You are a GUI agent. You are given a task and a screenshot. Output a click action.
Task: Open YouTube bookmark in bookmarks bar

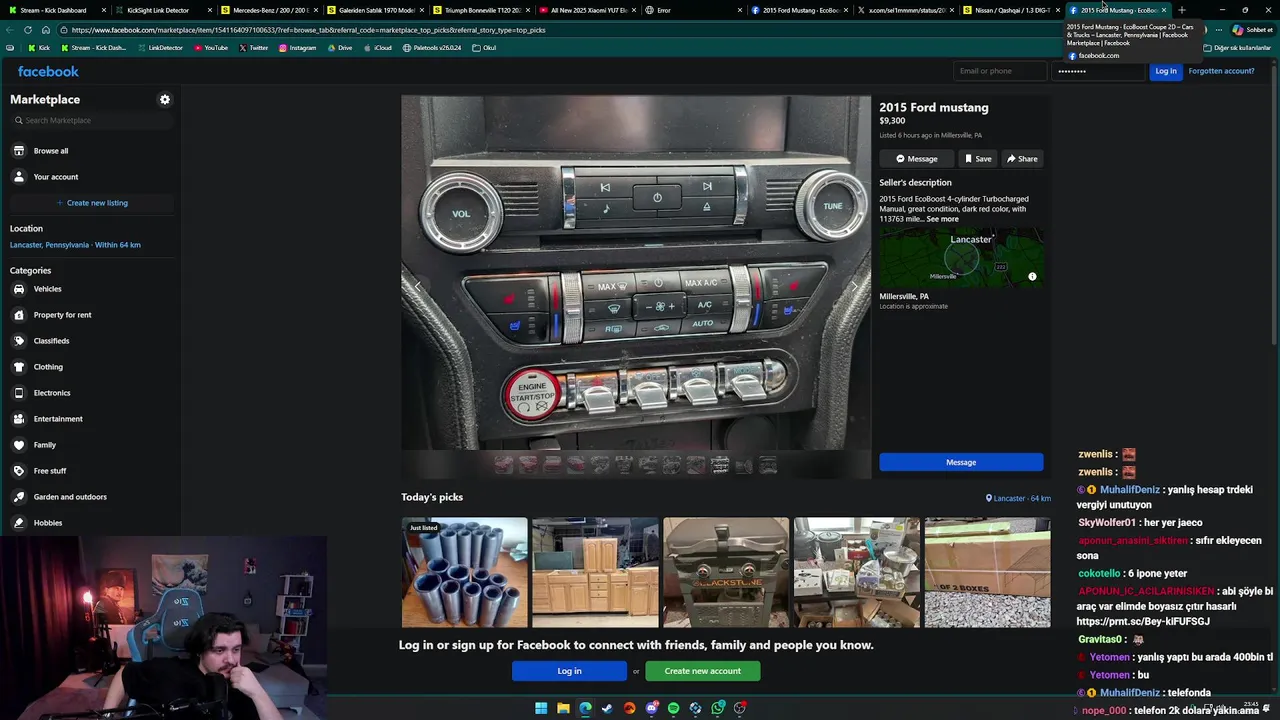[x=211, y=48]
